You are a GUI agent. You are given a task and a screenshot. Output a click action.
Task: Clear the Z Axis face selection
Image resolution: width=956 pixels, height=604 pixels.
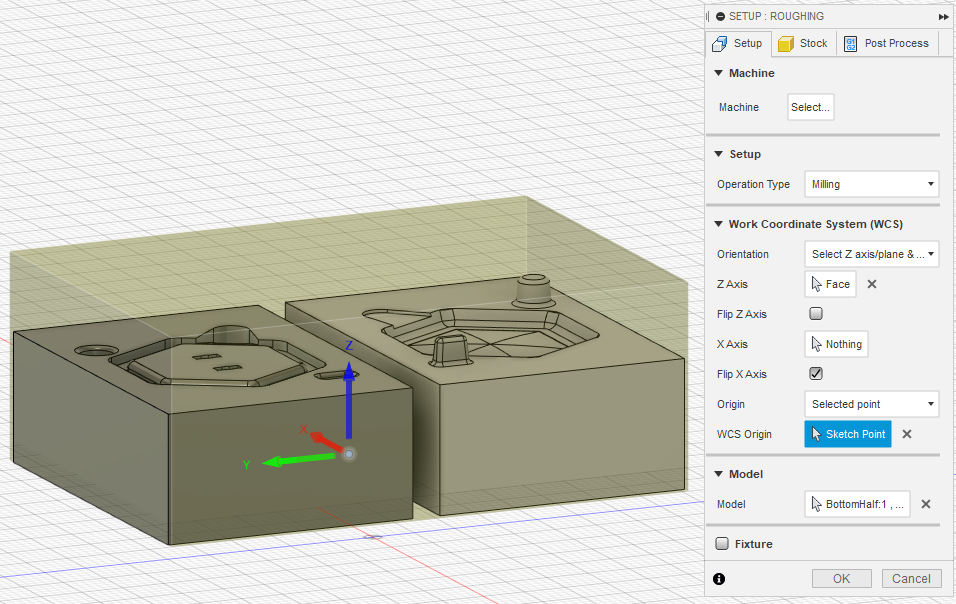point(872,284)
